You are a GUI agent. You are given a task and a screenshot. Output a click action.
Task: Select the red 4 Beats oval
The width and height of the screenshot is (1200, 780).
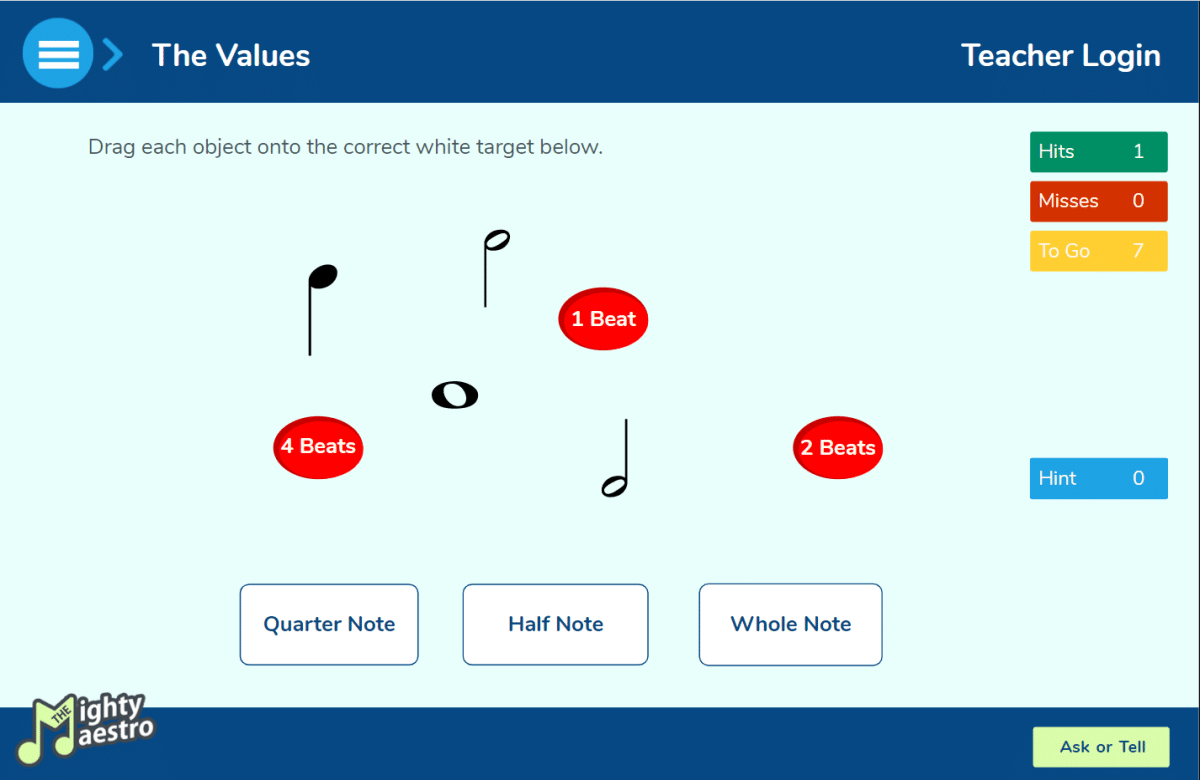(318, 447)
